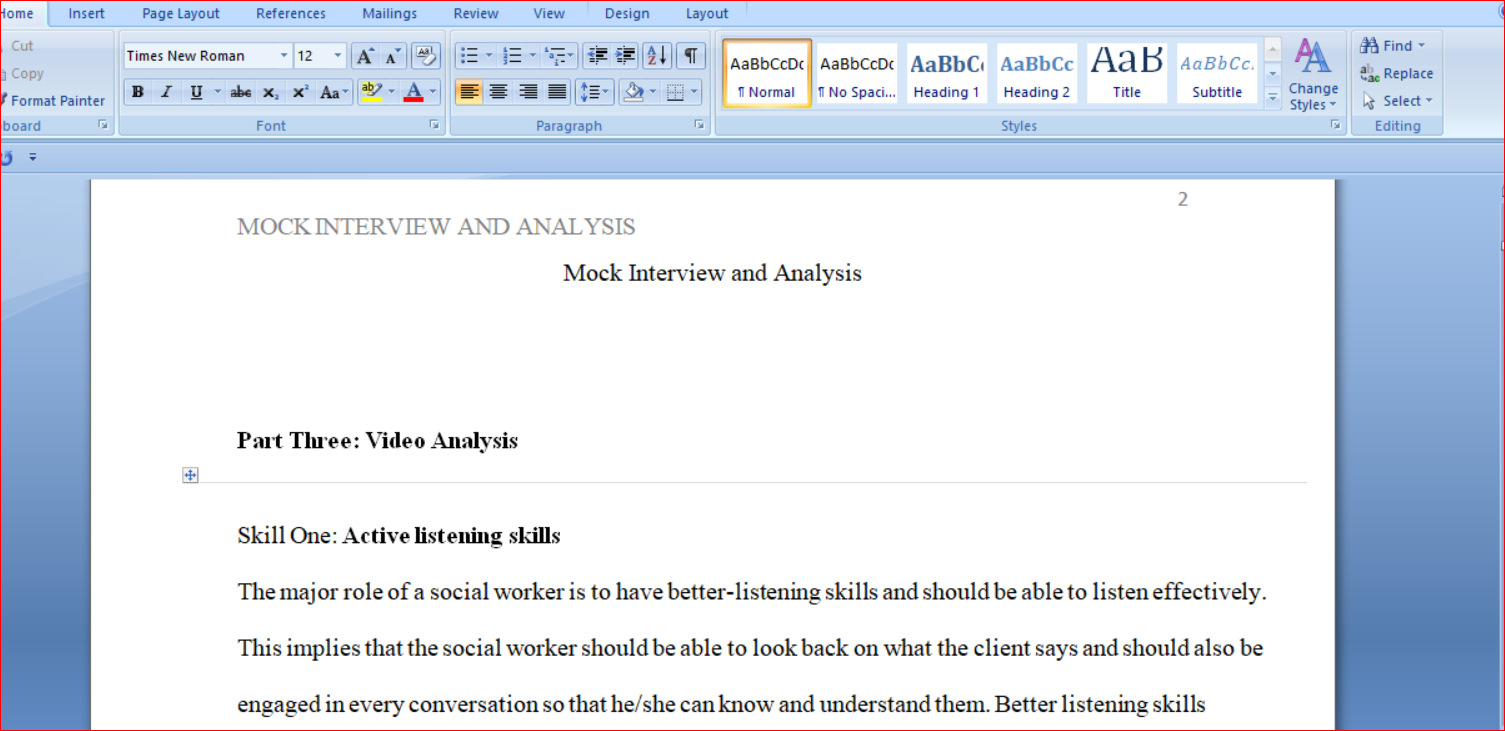1505x731 pixels.
Task: Click the Numbering list icon
Action: (x=513, y=56)
